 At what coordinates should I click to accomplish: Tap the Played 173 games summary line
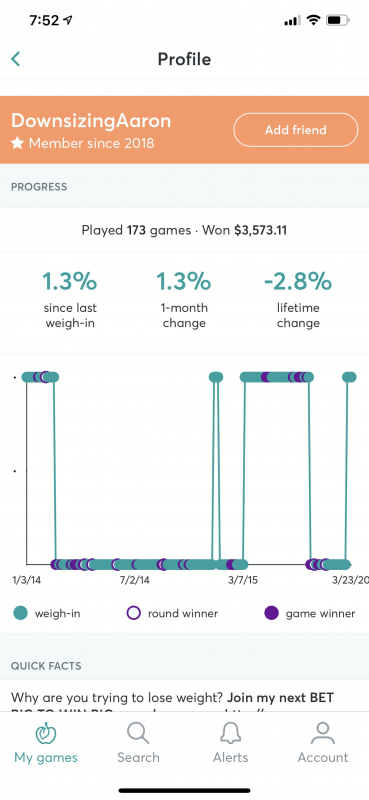point(184,230)
